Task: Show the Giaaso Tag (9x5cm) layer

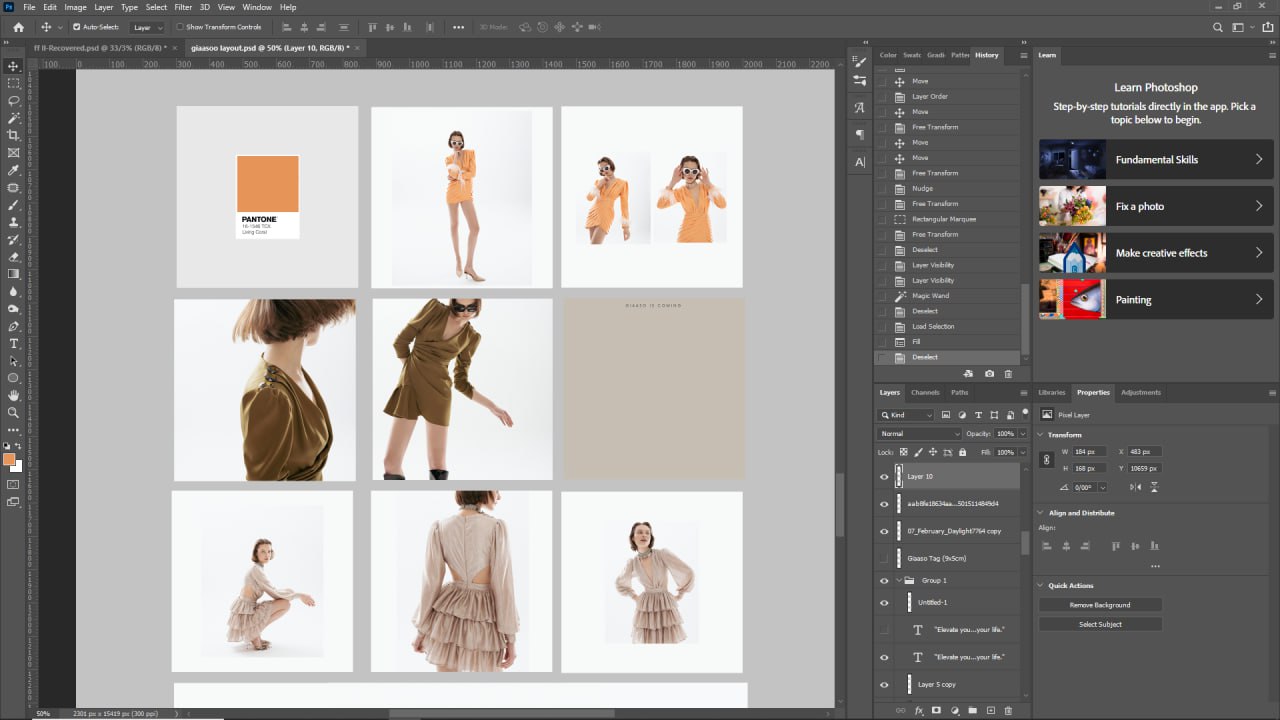Action: [884, 558]
